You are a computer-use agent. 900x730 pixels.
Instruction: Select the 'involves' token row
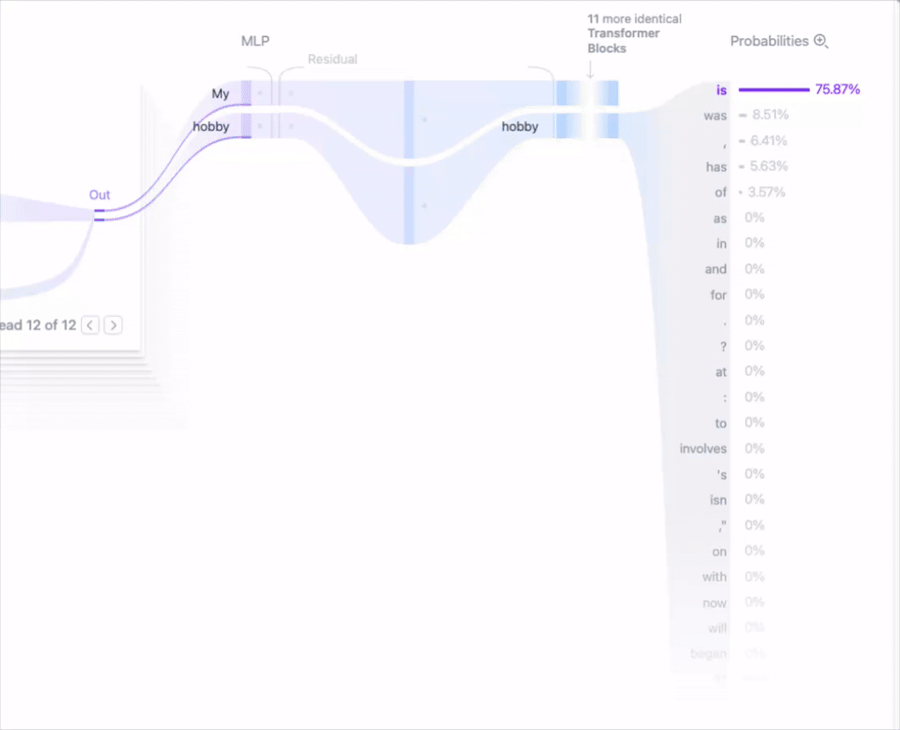(722, 449)
